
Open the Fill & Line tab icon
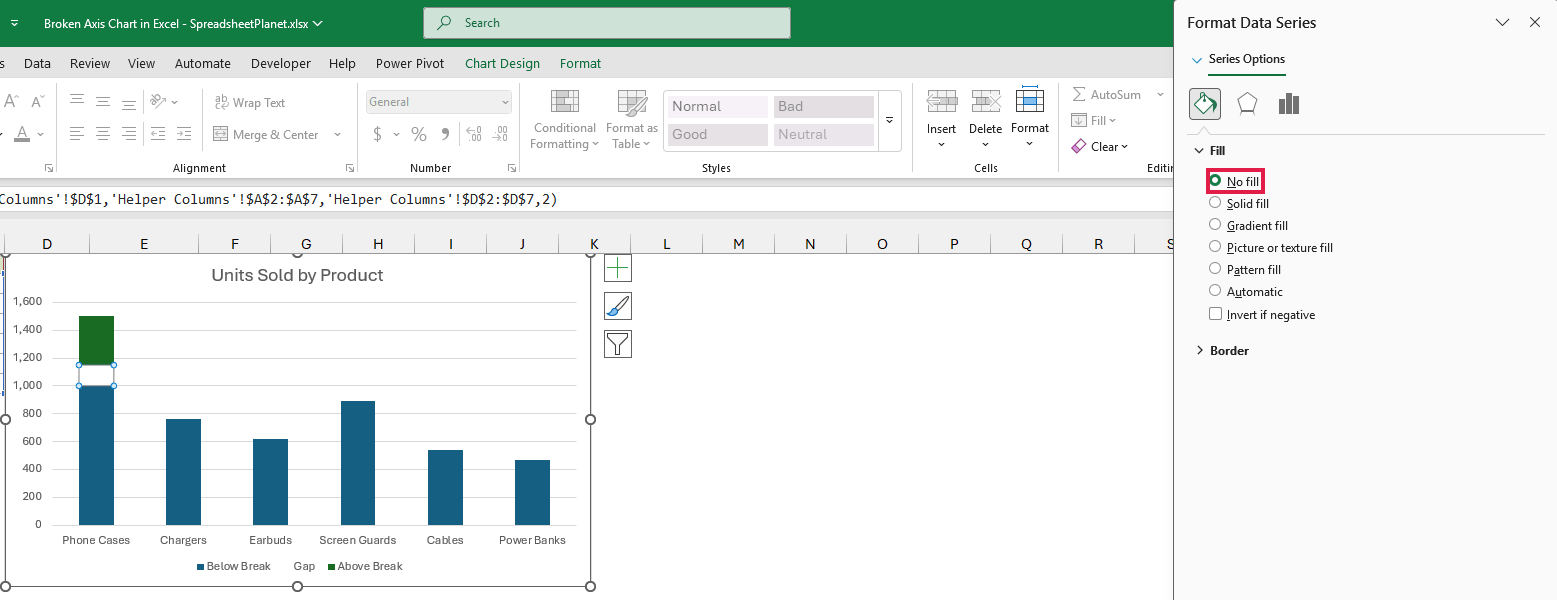[x=1205, y=104]
